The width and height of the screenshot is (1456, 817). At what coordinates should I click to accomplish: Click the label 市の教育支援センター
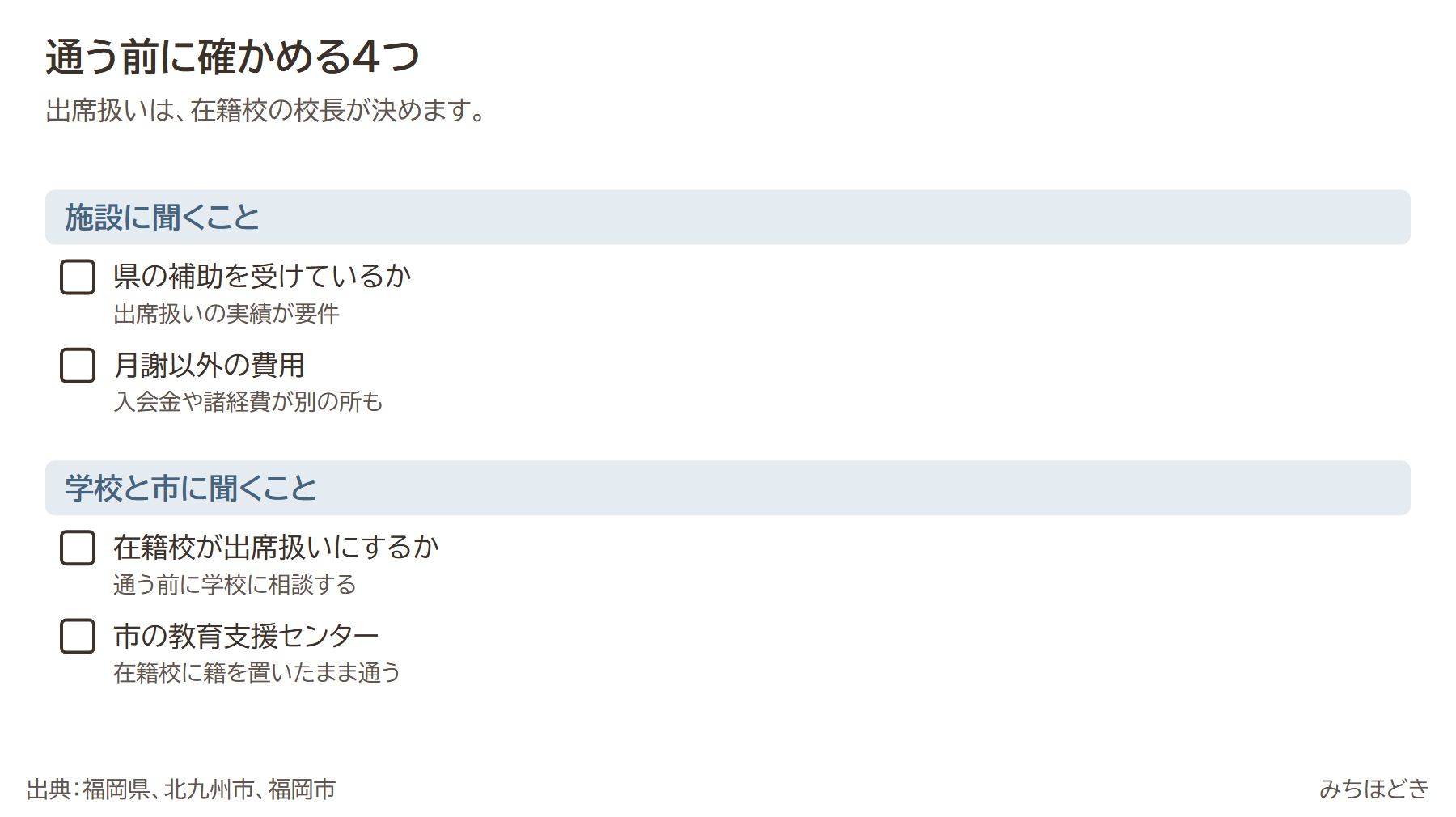tap(246, 636)
